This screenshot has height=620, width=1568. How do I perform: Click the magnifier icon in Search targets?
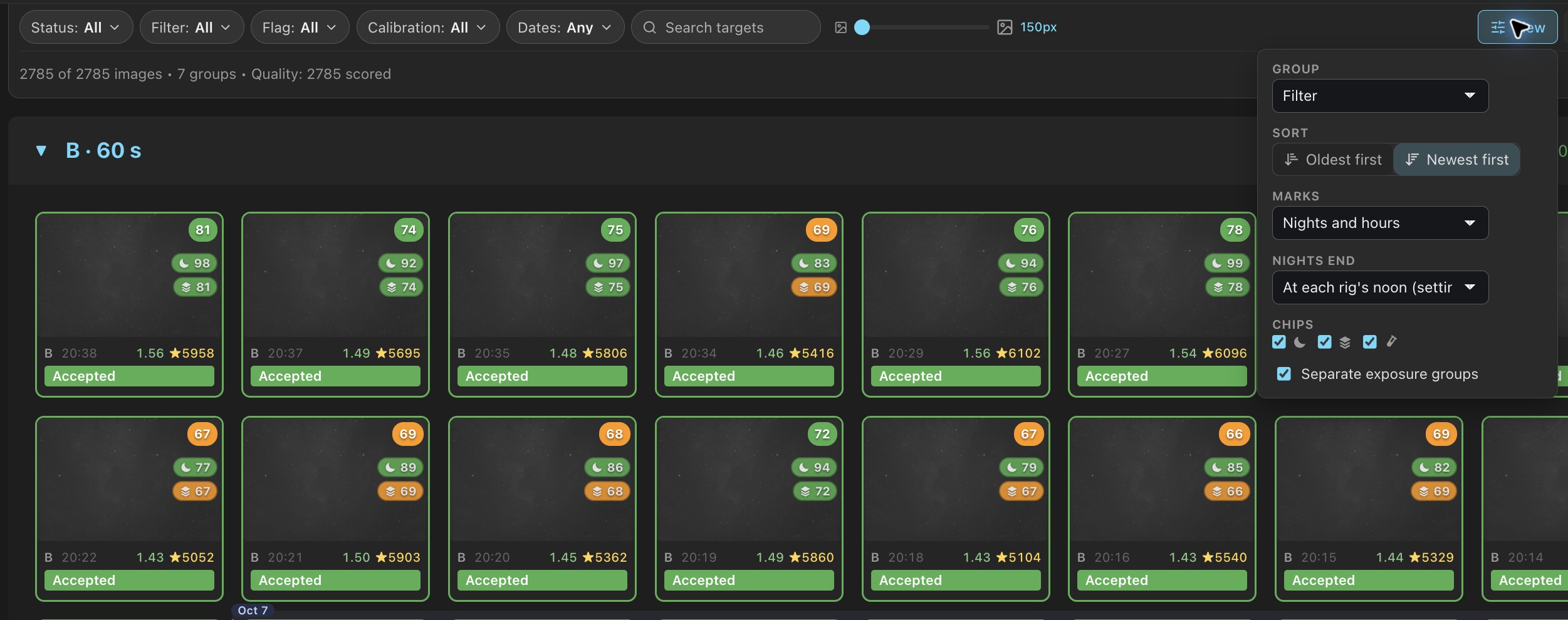click(x=650, y=28)
